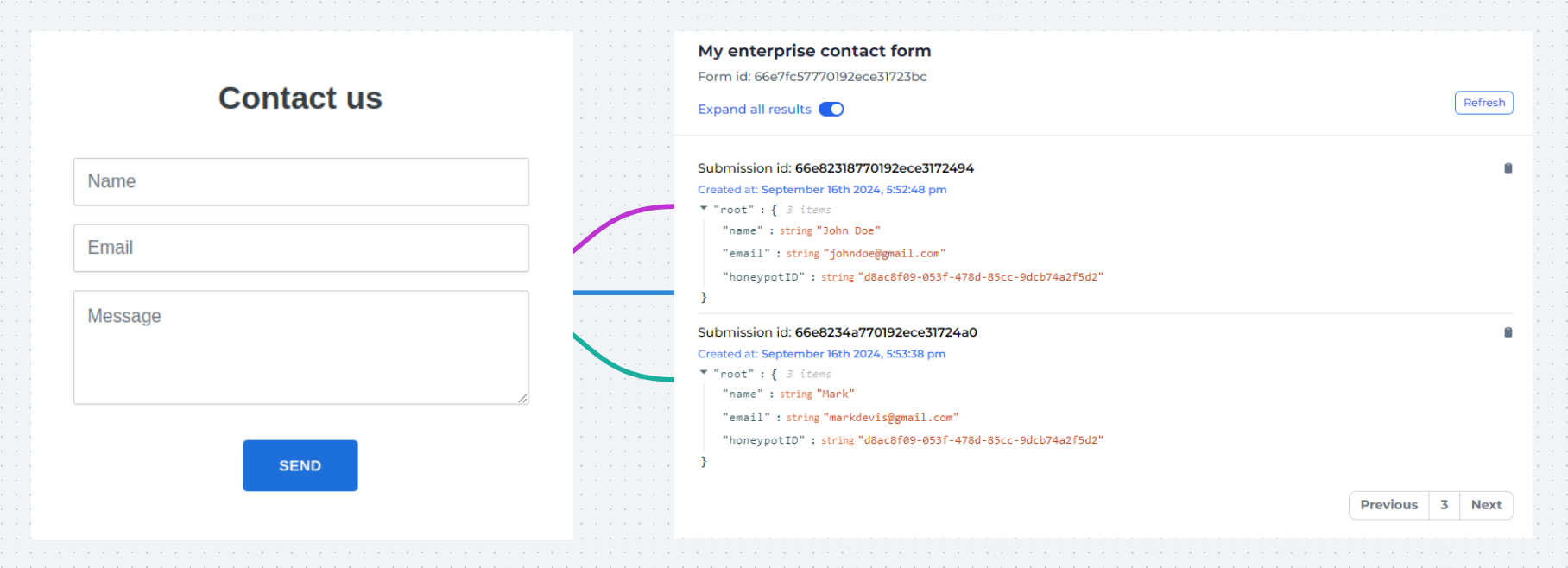Click the first submission's honeypotID value
This screenshot has width=1568, height=568.
click(980, 276)
